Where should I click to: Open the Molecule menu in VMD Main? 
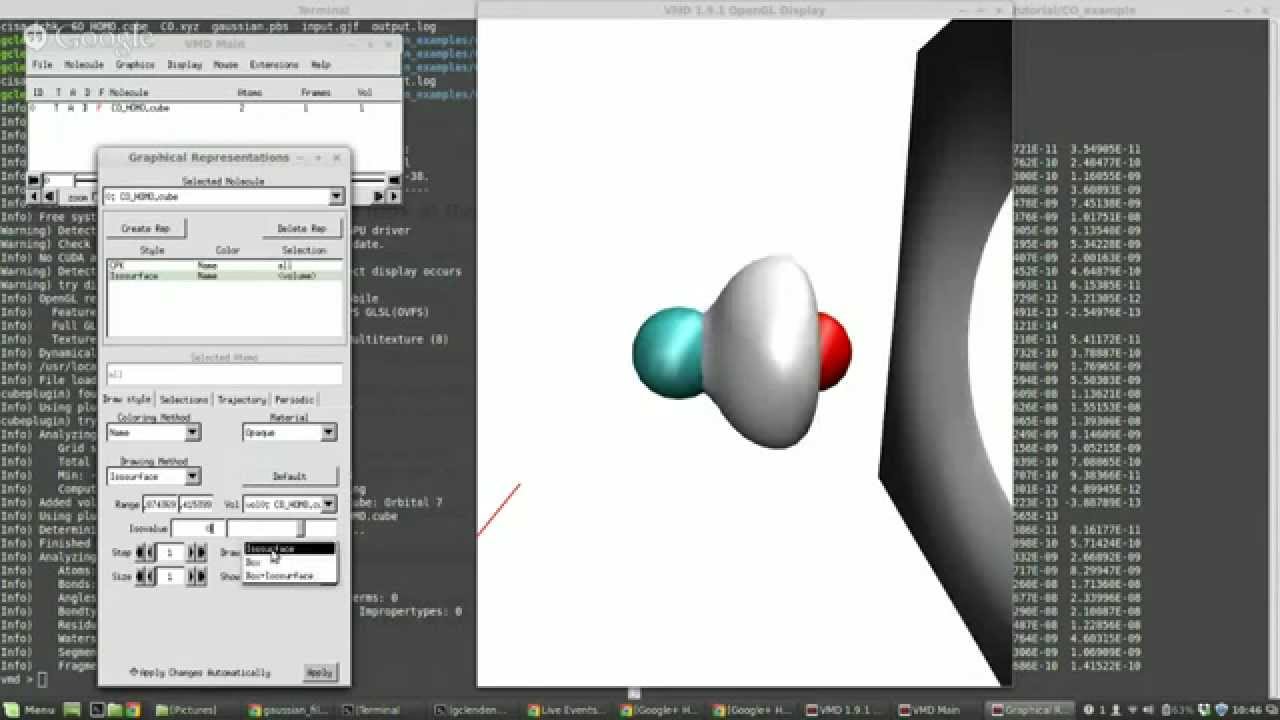tap(84, 64)
